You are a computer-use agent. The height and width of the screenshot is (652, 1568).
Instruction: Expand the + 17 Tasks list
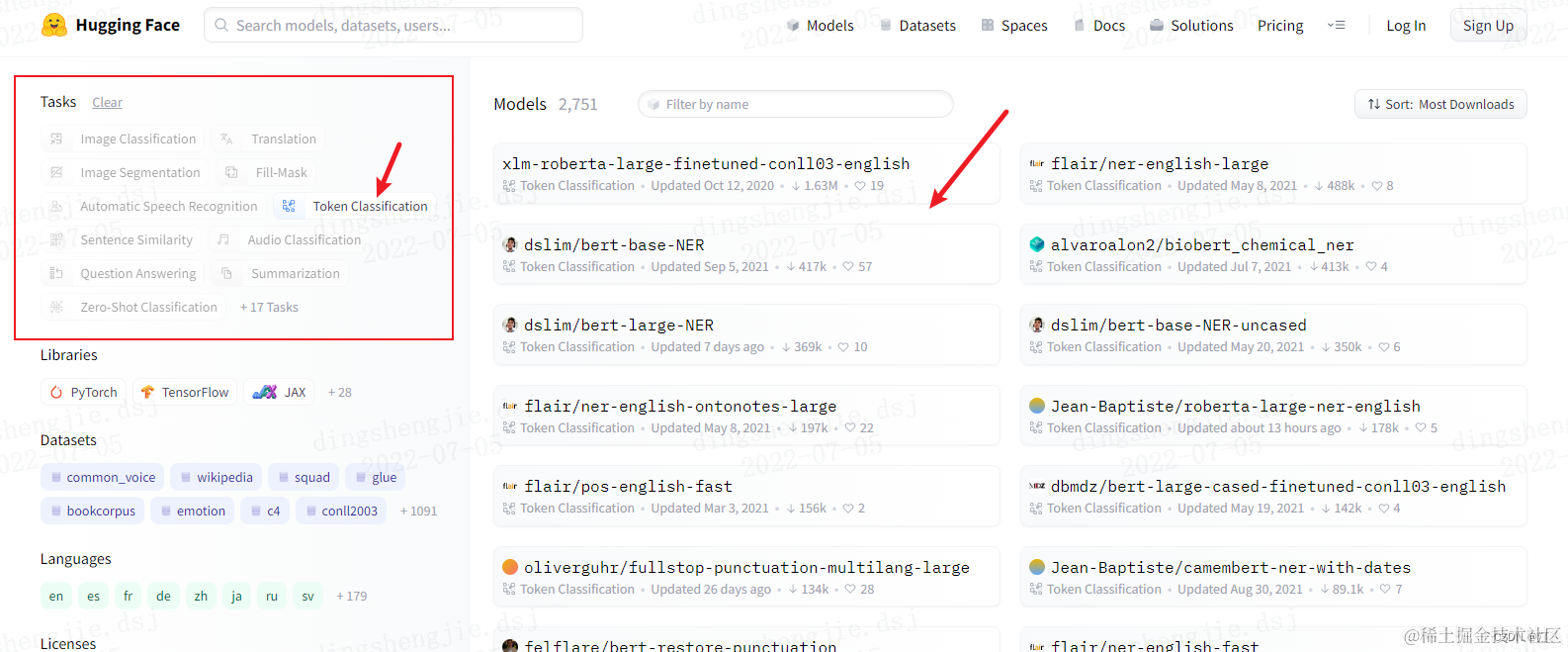click(269, 307)
